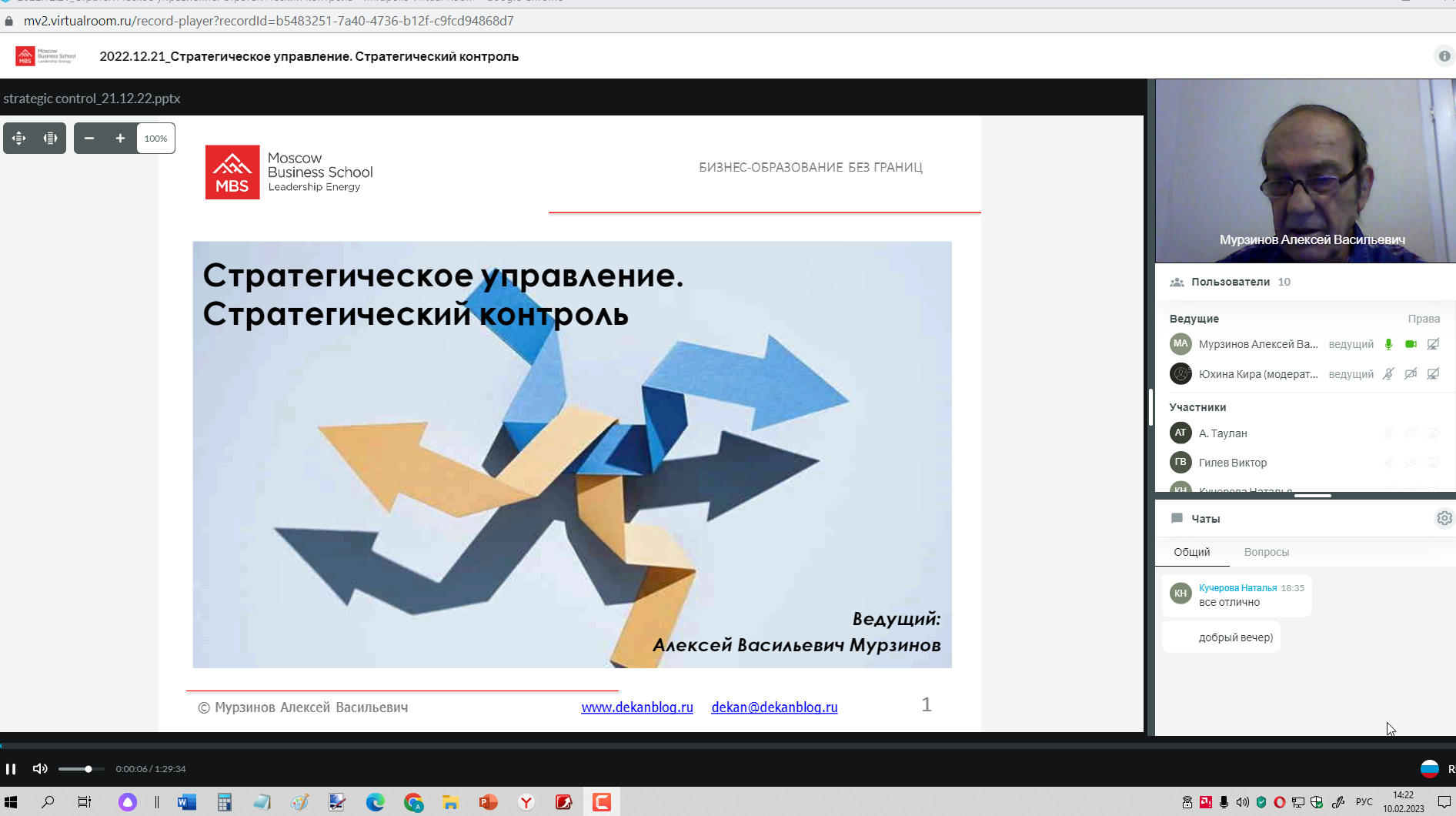Click dekan@dekanblog.ru email link
Image resolution: width=1456 pixels, height=816 pixels.
(774, 707)
